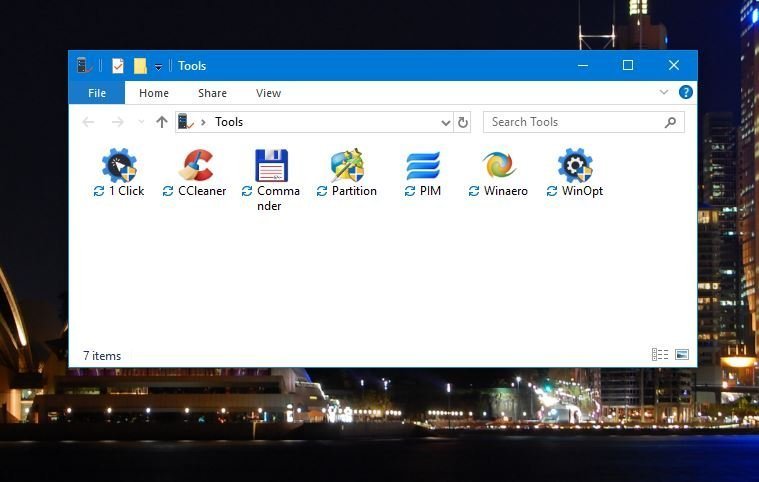Go back using the Back arrow

pos(88,122)
